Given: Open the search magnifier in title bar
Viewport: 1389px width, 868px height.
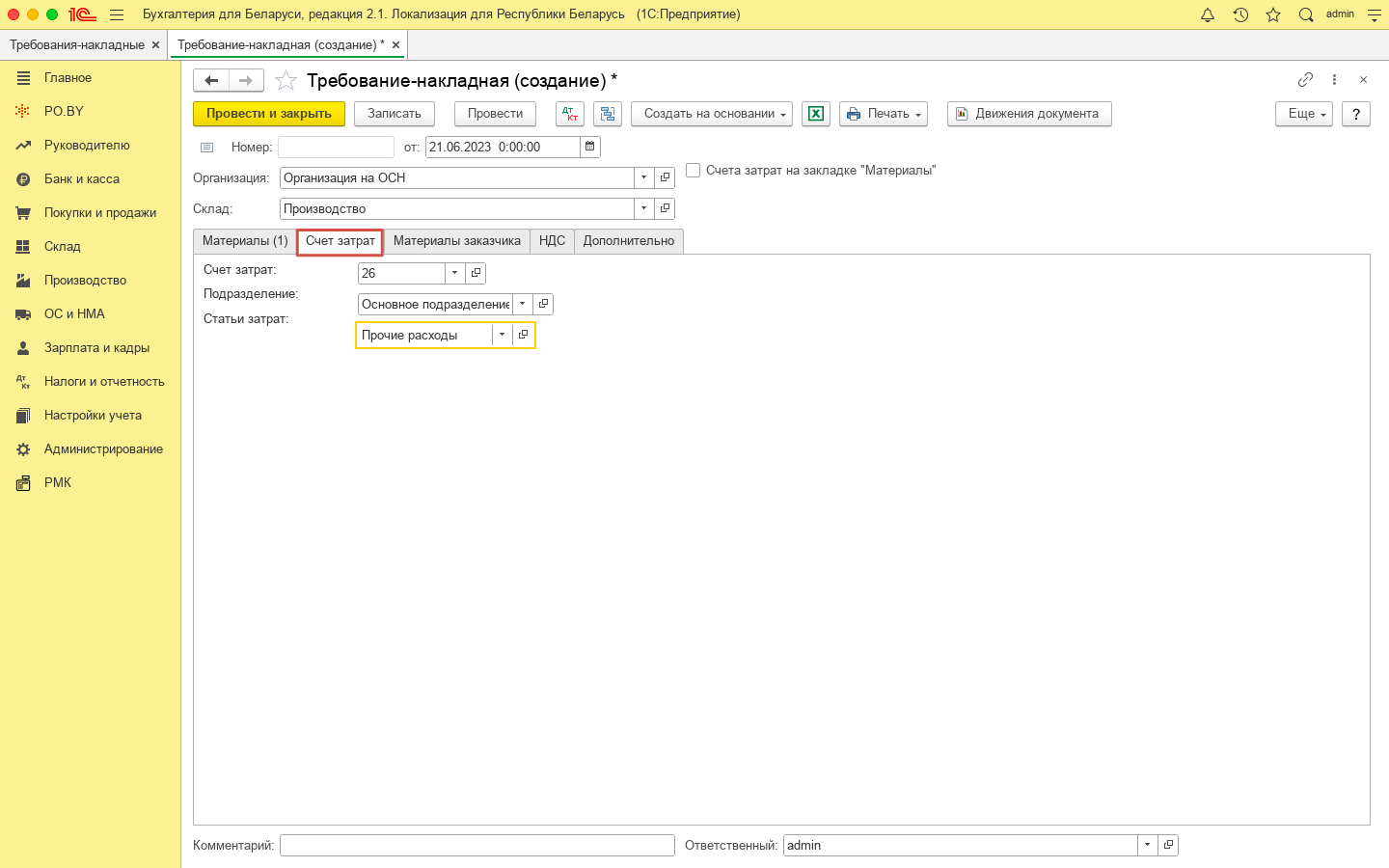Looking at the screenshot, I should pyautogui.click(x=1306, y=14).
